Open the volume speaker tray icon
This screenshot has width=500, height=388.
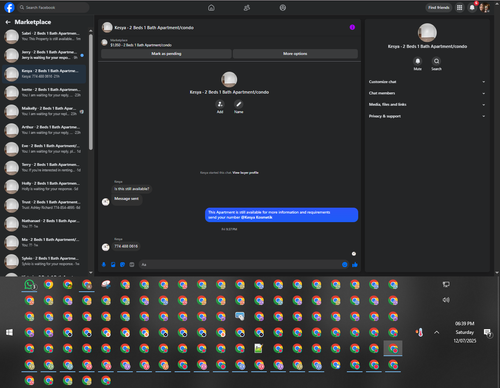tap(446, 300)
